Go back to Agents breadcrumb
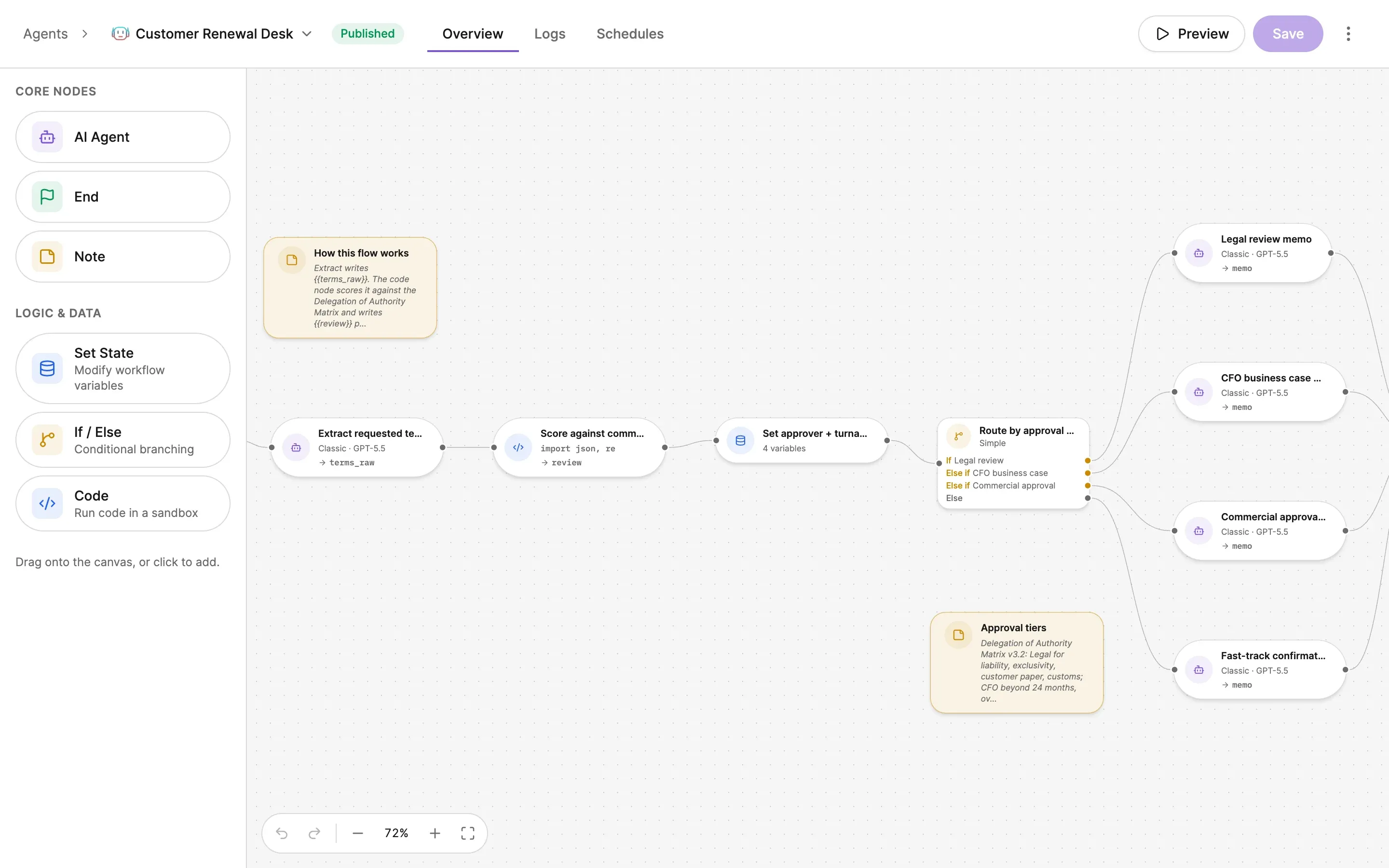The width and height of the screenshot is (1389, 868). tap(45, 34)
